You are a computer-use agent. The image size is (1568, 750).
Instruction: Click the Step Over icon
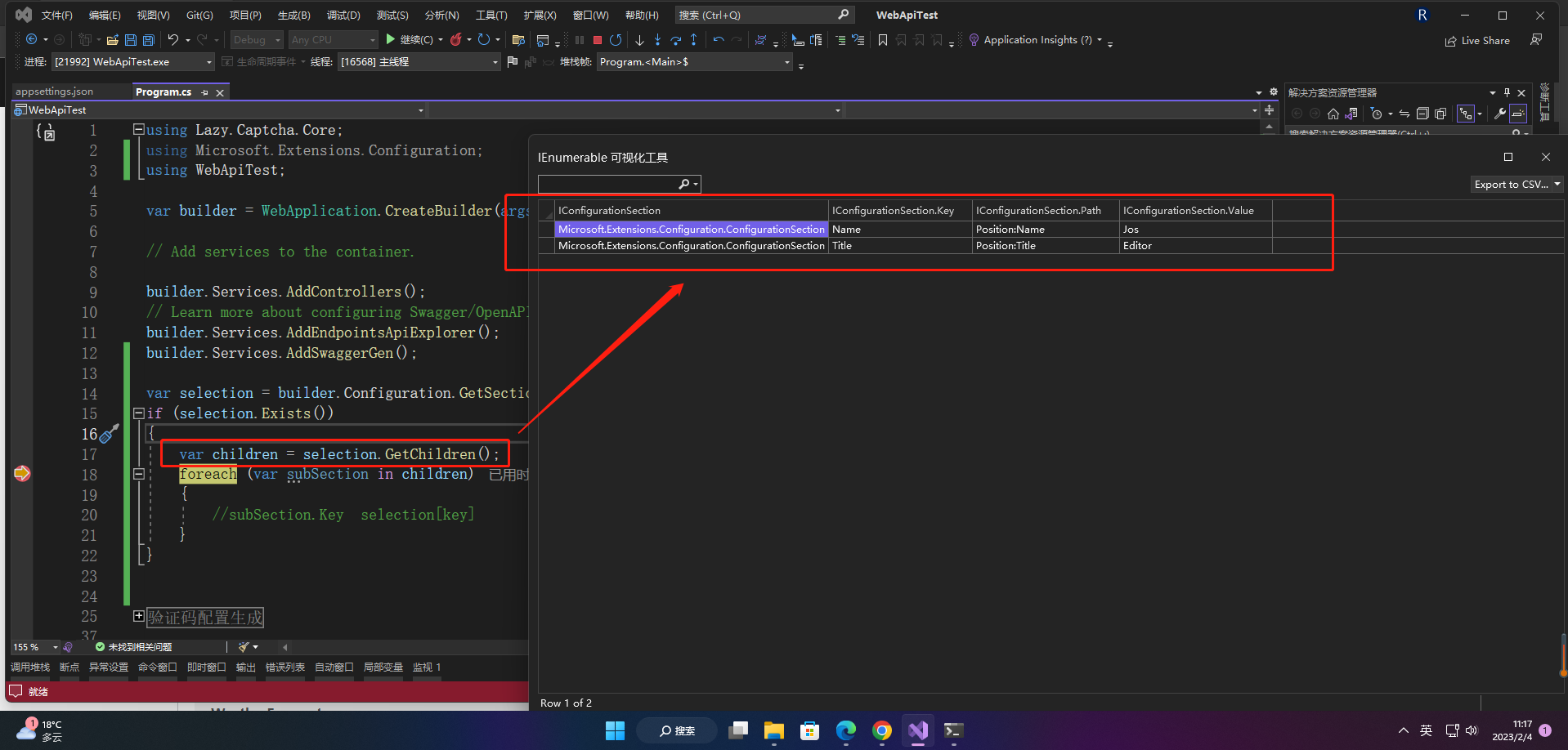click(x=675, y=39)
